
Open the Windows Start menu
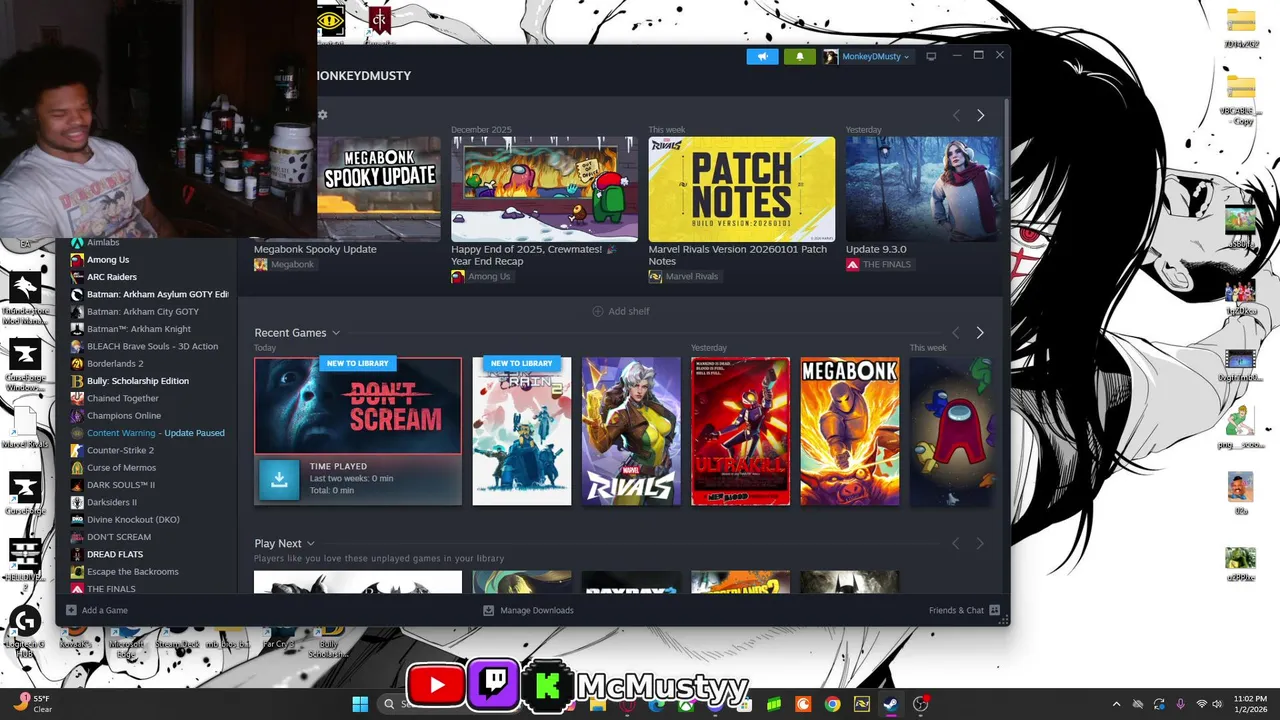point(360,704)
